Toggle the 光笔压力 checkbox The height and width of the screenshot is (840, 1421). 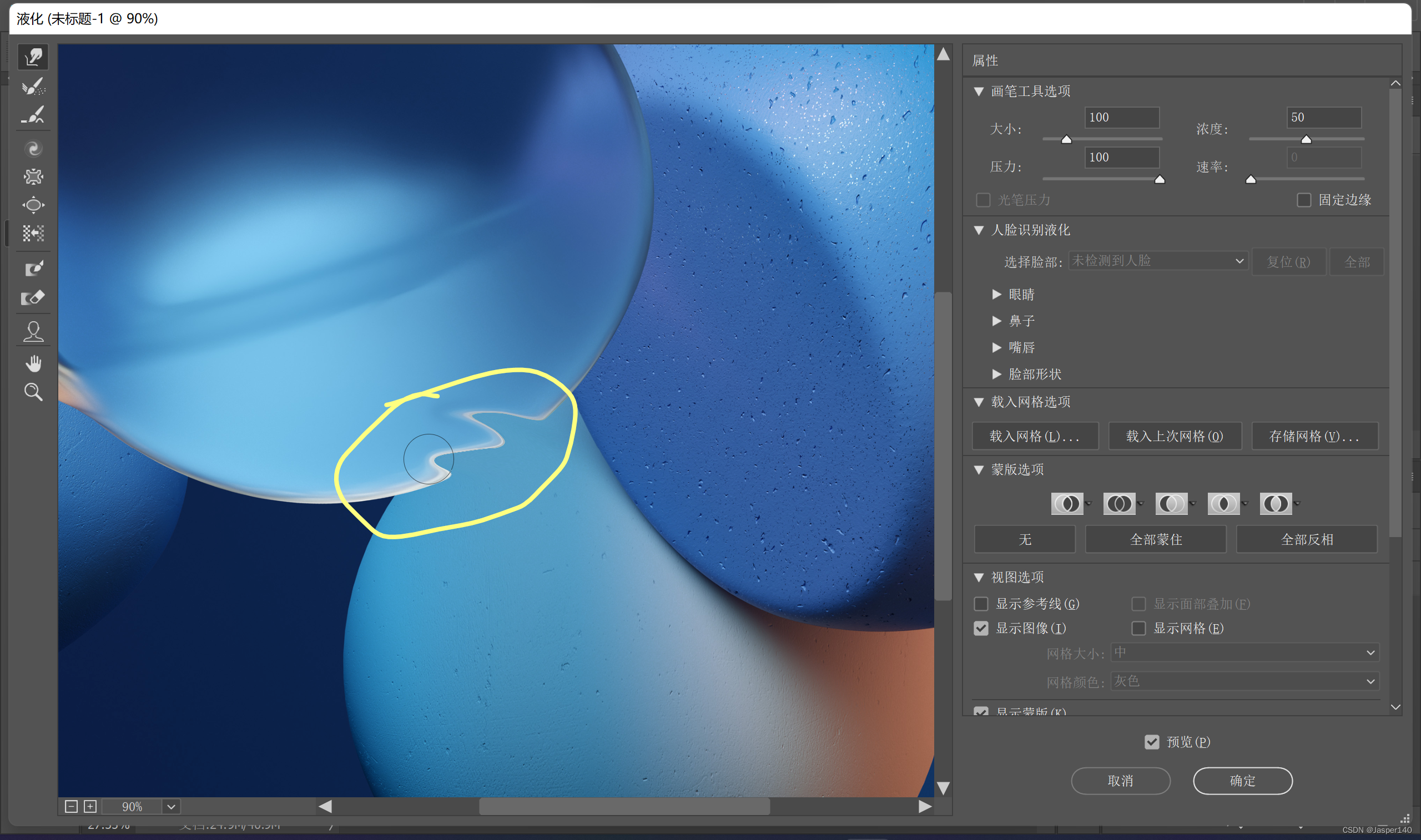[x=983, y=200]
